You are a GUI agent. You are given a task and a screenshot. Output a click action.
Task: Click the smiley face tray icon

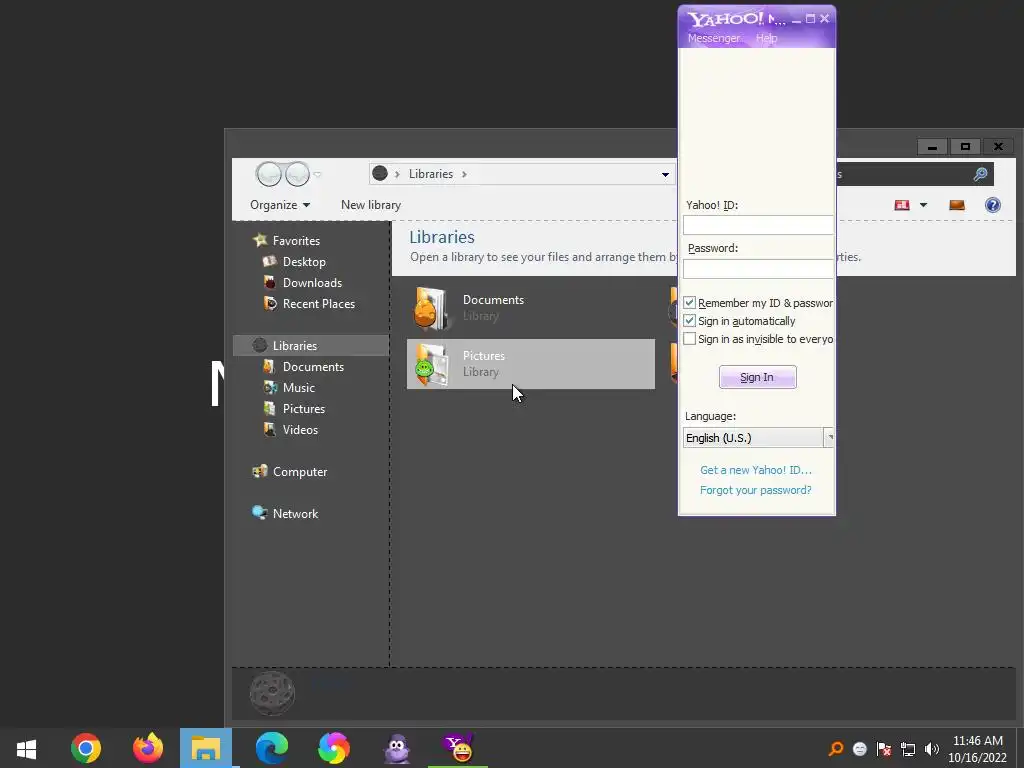pos(859,749)
